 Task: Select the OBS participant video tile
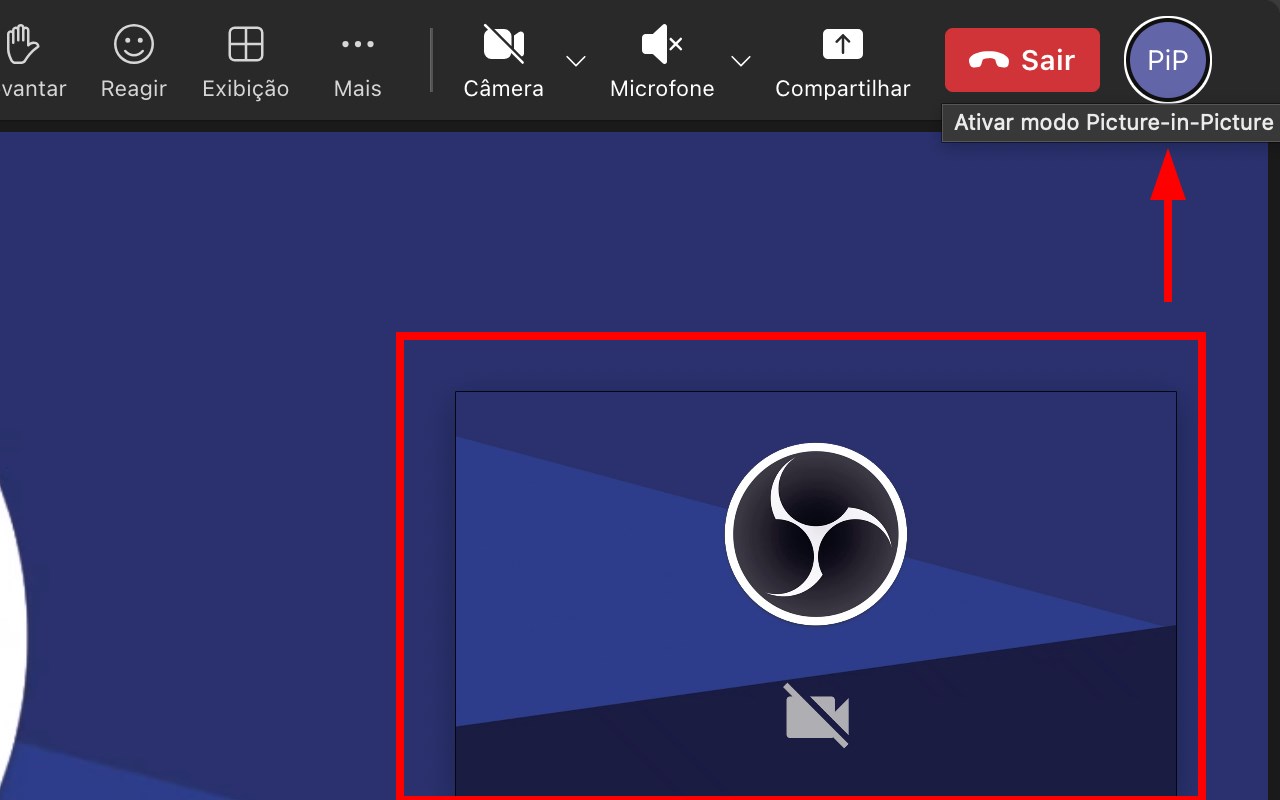click(x=816, y=594)
